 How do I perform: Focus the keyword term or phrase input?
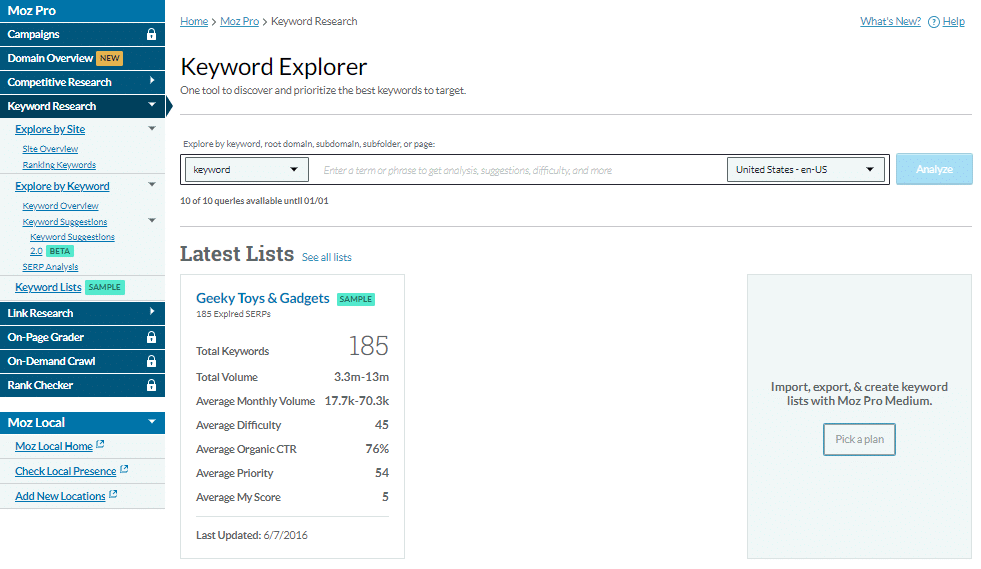pos(519,170)
